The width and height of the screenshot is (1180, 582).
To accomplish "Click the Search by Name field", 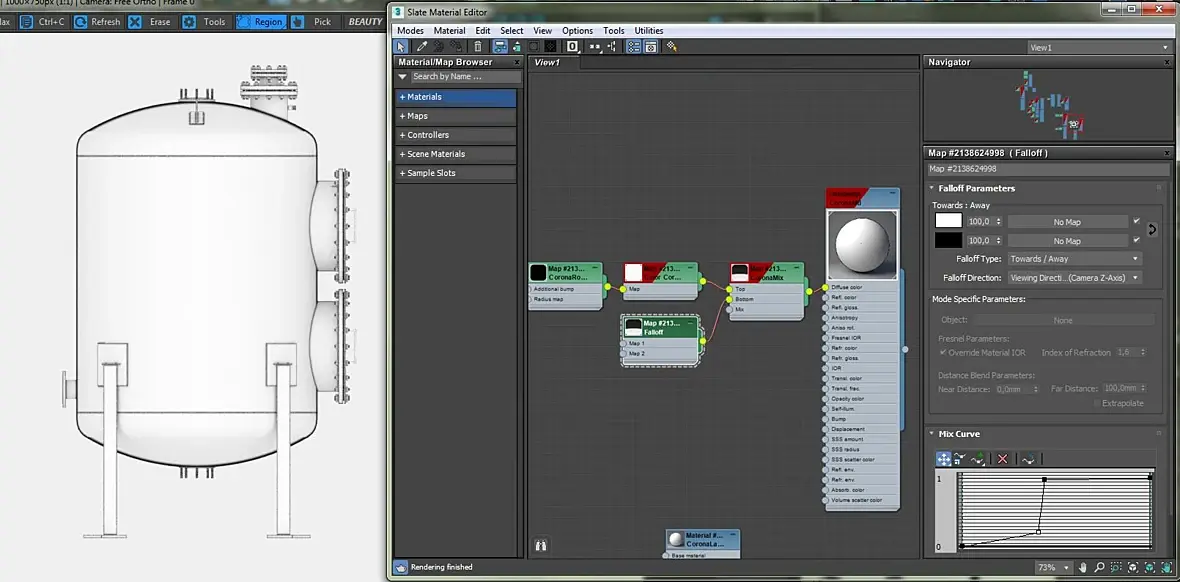I will (465, 76).
